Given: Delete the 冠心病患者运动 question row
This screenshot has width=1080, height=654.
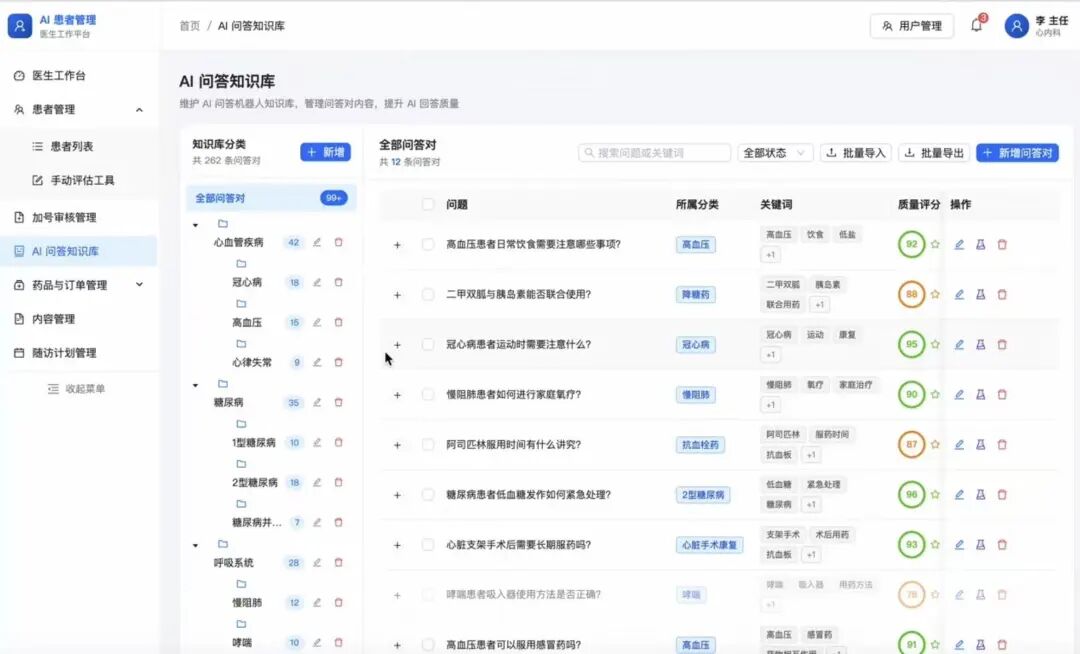Looking at the screenshot, I should 1002,344.
